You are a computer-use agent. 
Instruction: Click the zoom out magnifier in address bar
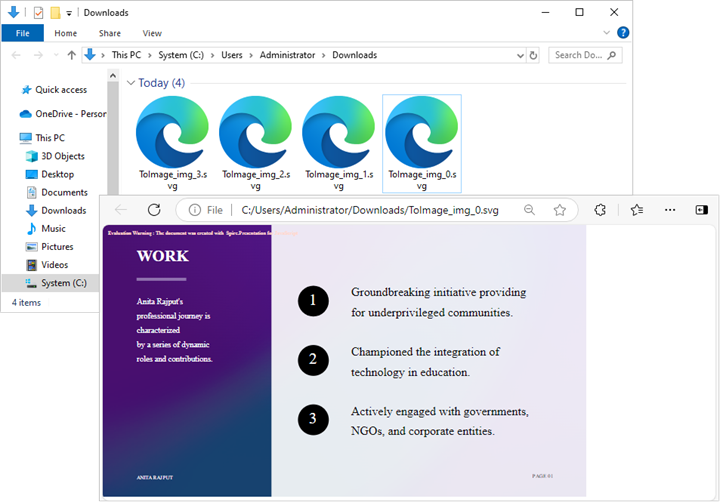pyautogui.click(x=529, y=210)
